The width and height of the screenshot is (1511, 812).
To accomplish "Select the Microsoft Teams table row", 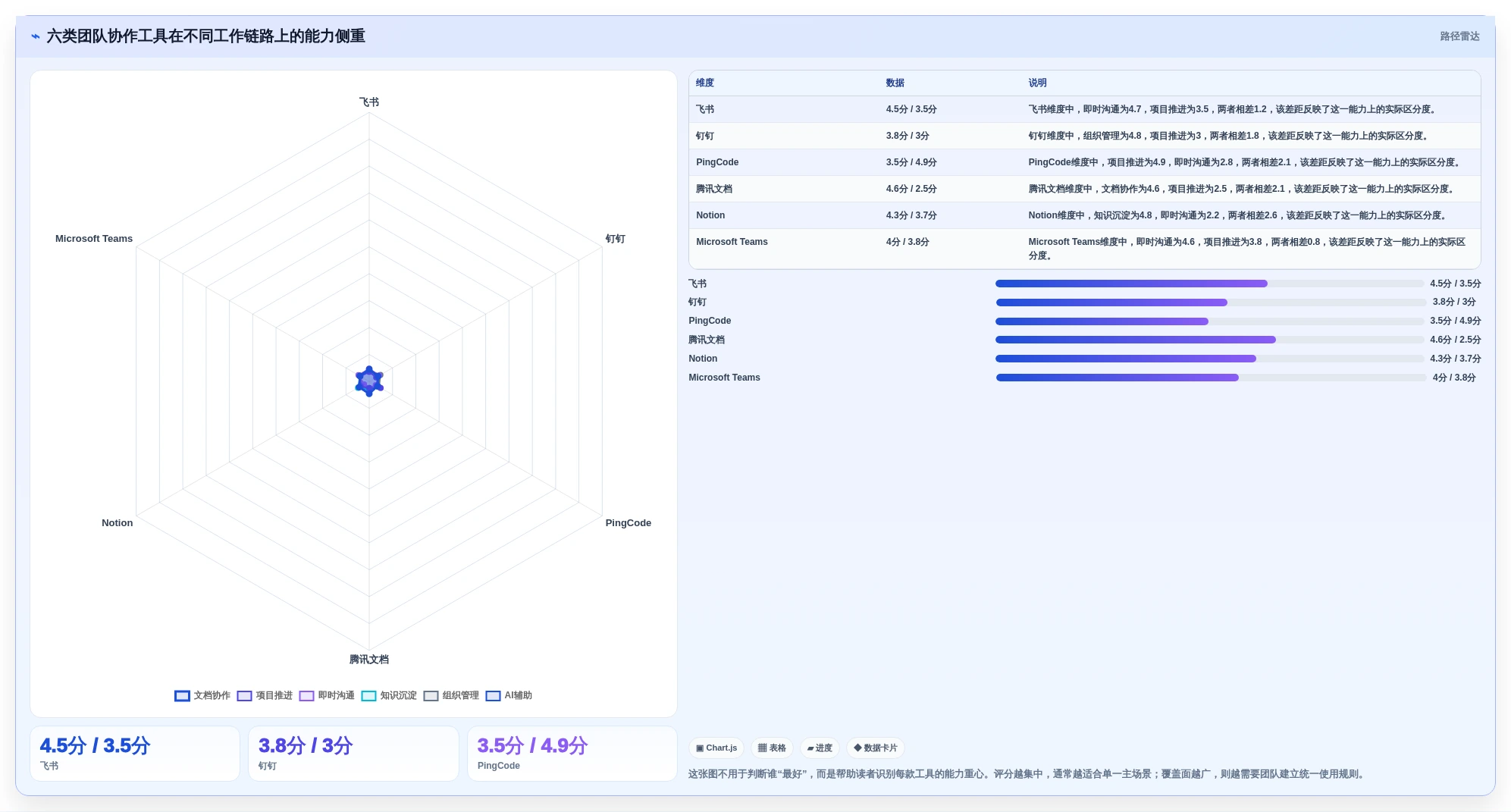I will coord(1084,249).
